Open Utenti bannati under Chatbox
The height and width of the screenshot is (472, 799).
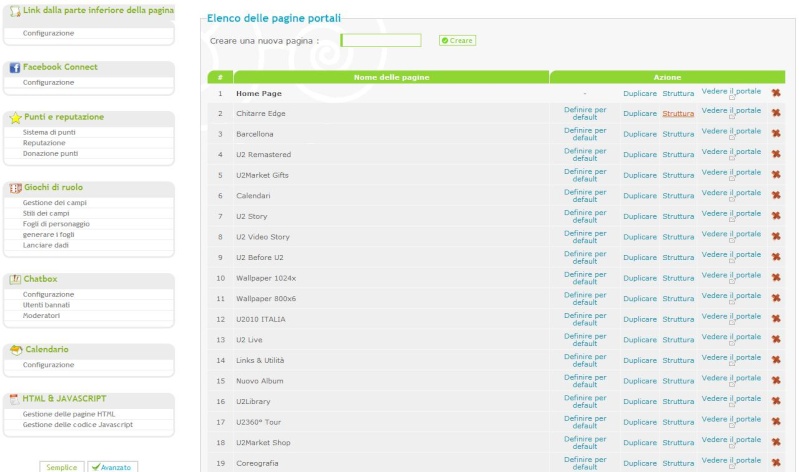pos(46,305)
